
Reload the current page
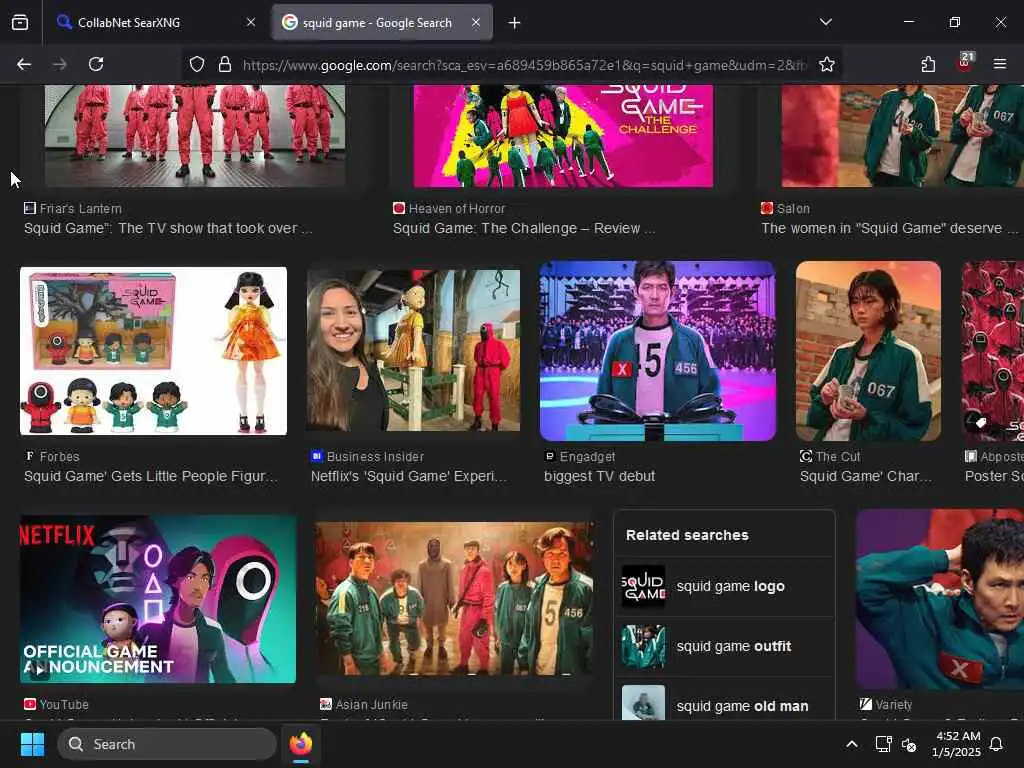coord(96,64)
